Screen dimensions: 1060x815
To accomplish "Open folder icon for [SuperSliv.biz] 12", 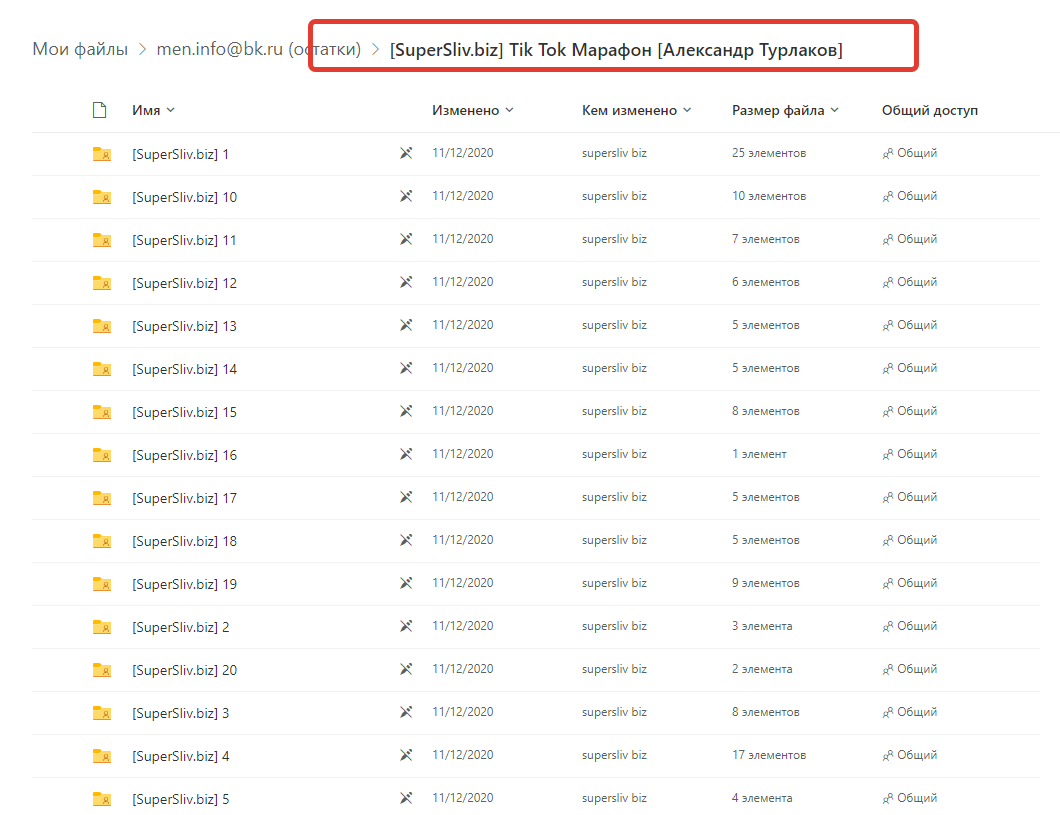I will point(102,283).
